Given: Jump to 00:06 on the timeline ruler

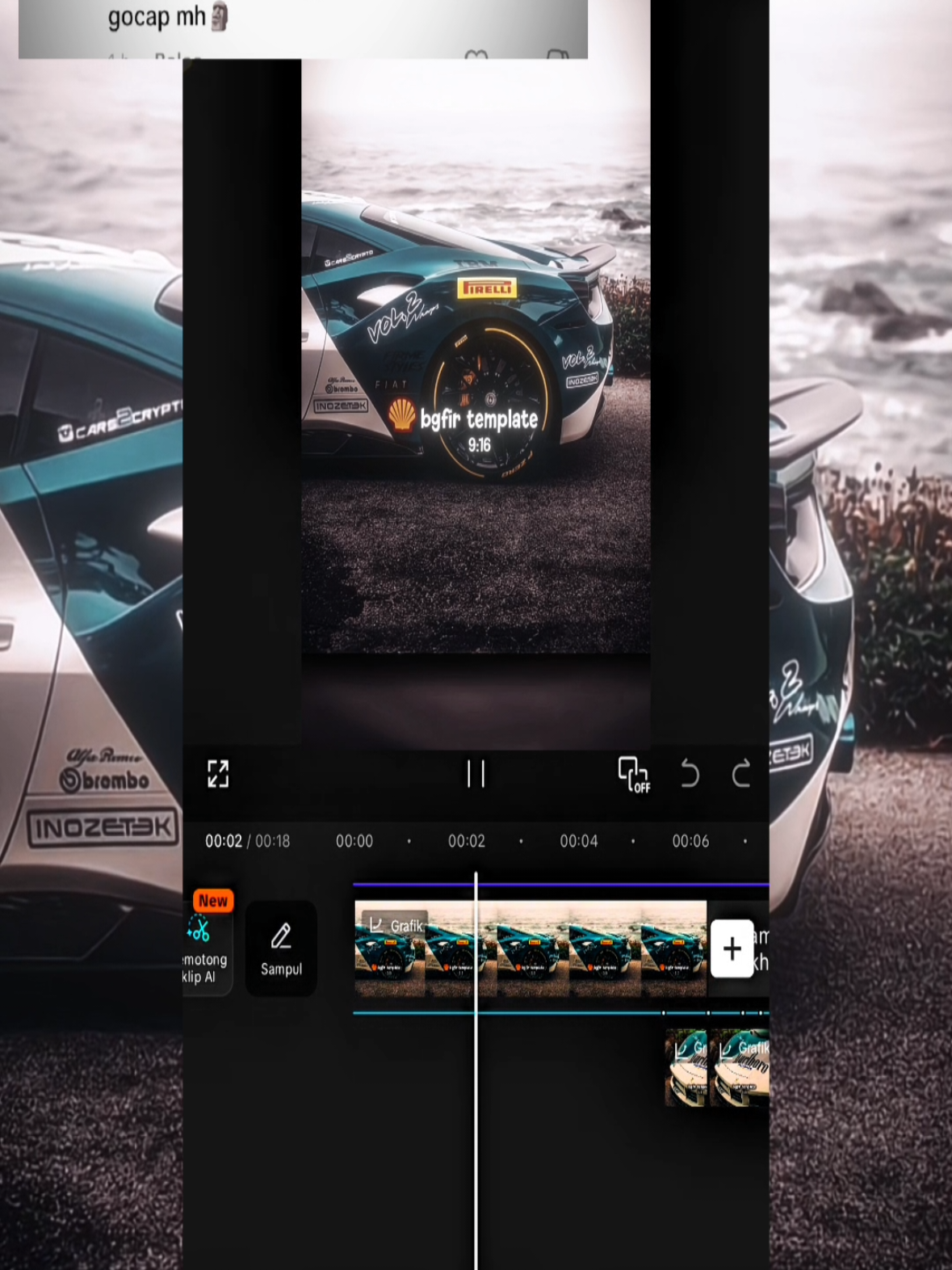Looking at the screenshot, I should click(x=690, y=841).
